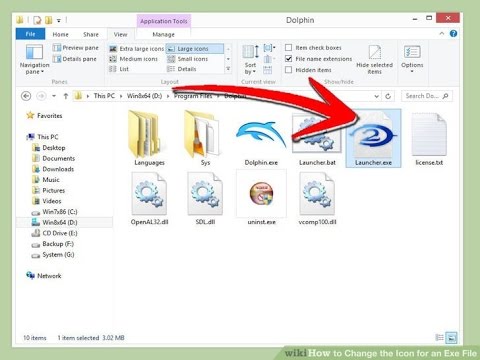Switch to the Manage tab

[x=163, y=34]
